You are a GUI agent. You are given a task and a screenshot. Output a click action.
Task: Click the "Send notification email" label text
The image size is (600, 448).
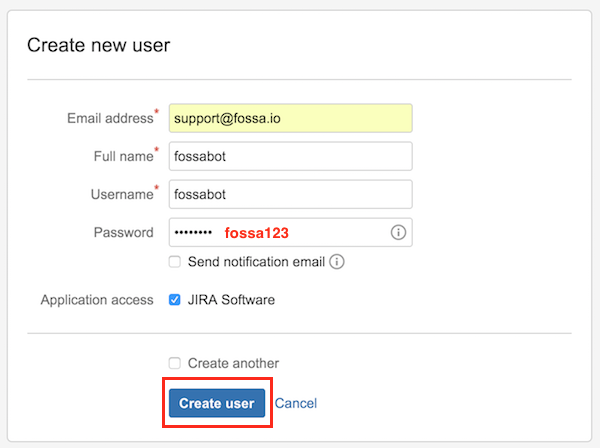click(256, 262)
